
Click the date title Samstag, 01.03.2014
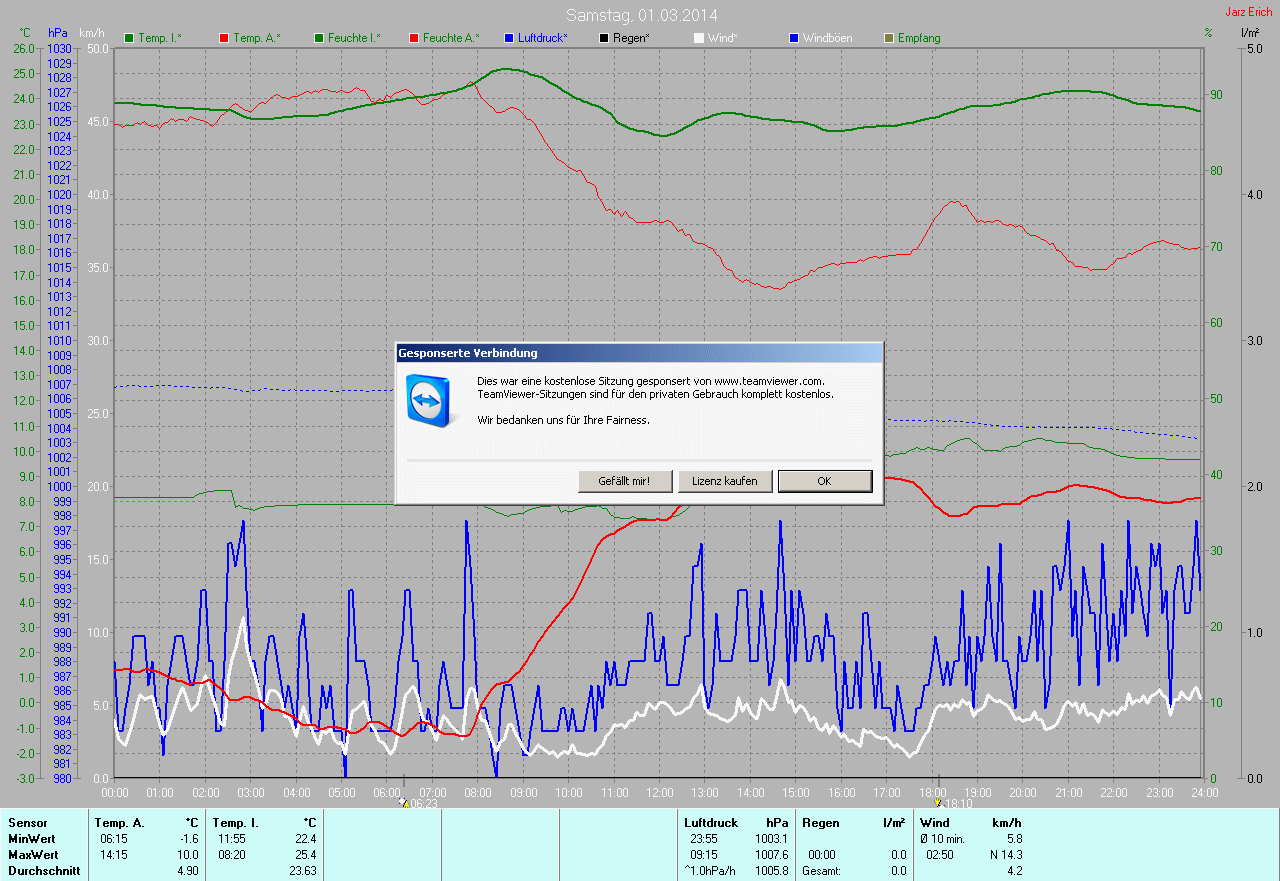pyautogui.click(x=641, y=15)
